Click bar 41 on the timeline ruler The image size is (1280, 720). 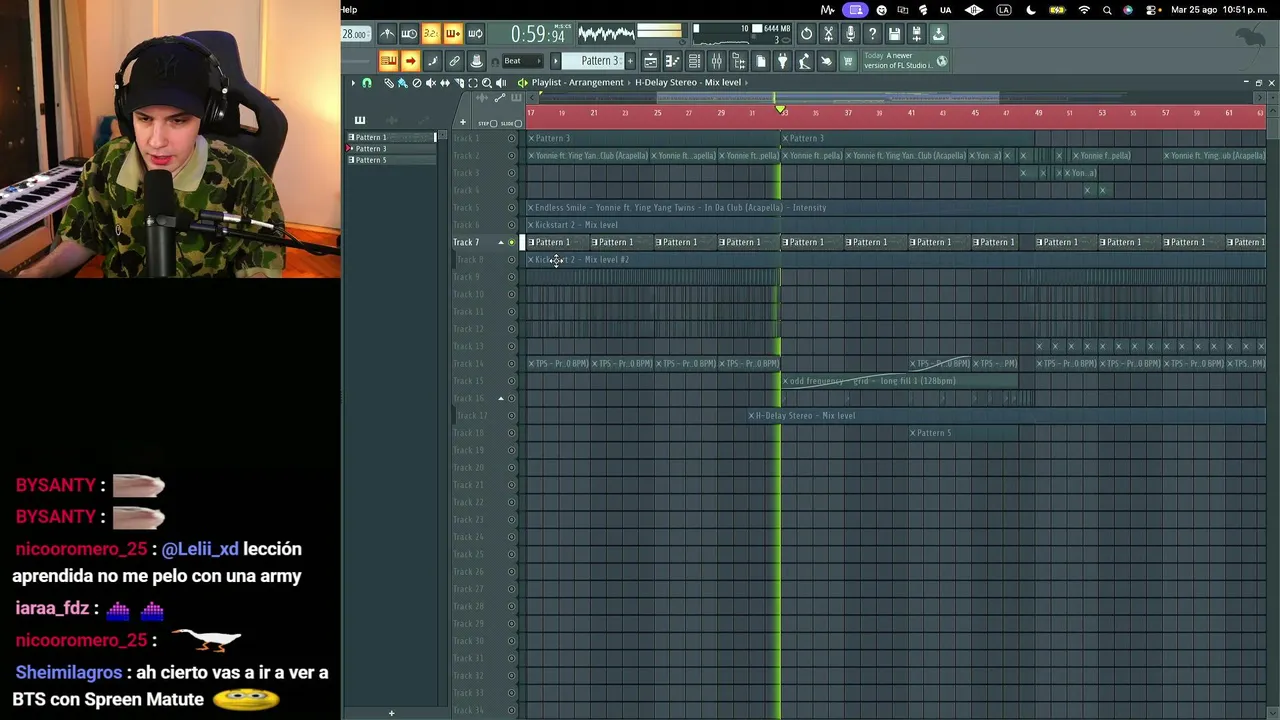[911, 113]
